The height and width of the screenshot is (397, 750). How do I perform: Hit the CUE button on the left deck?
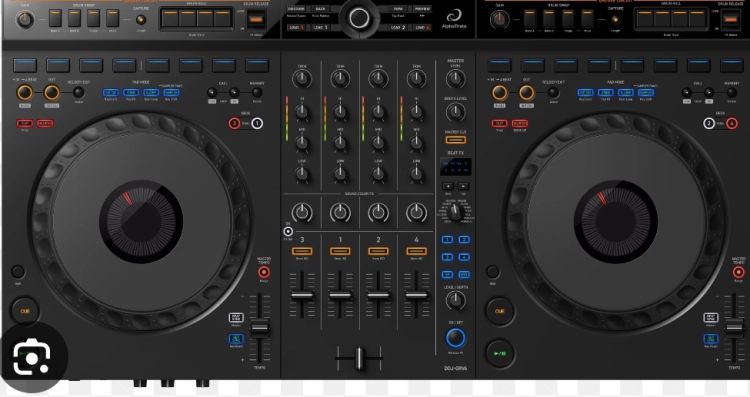coord(25,311)
